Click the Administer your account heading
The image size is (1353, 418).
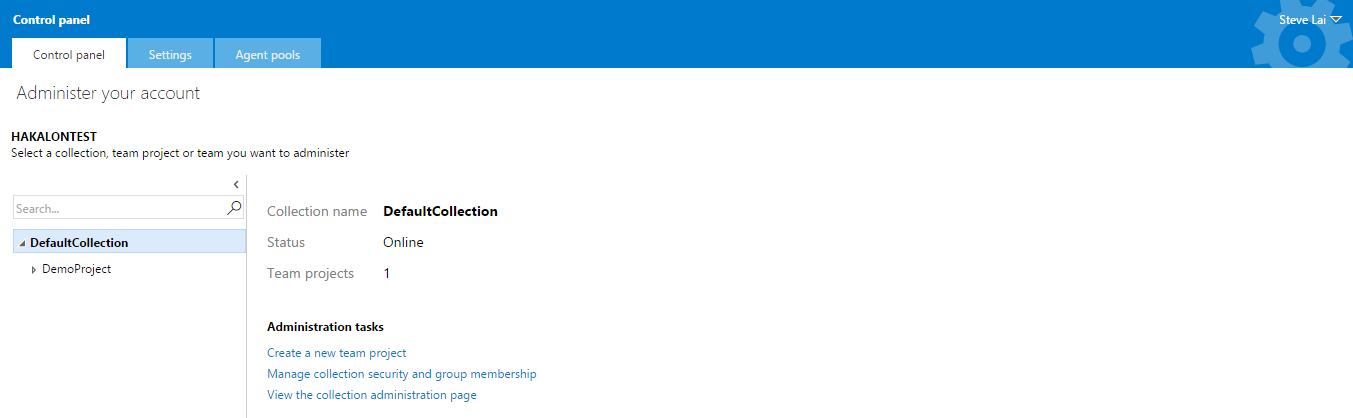(108, 93)
